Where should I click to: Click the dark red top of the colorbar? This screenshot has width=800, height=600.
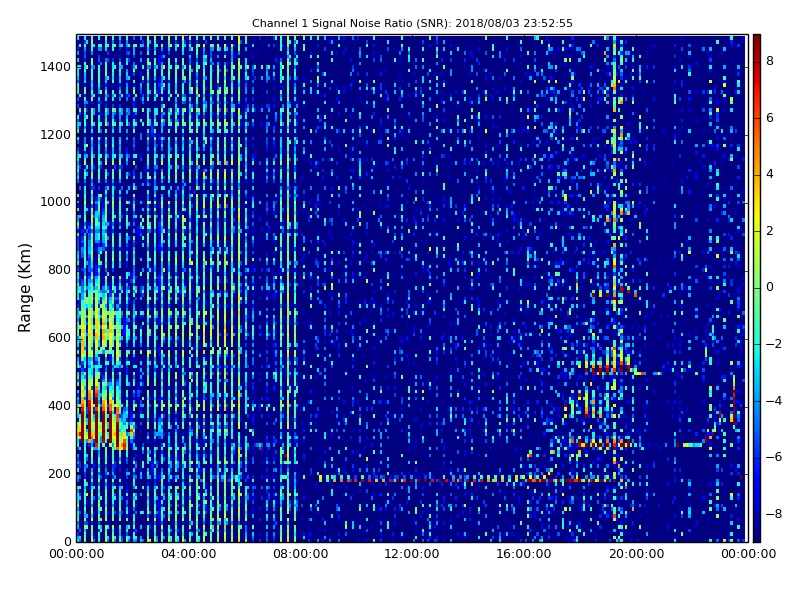(x=757, y=41)
